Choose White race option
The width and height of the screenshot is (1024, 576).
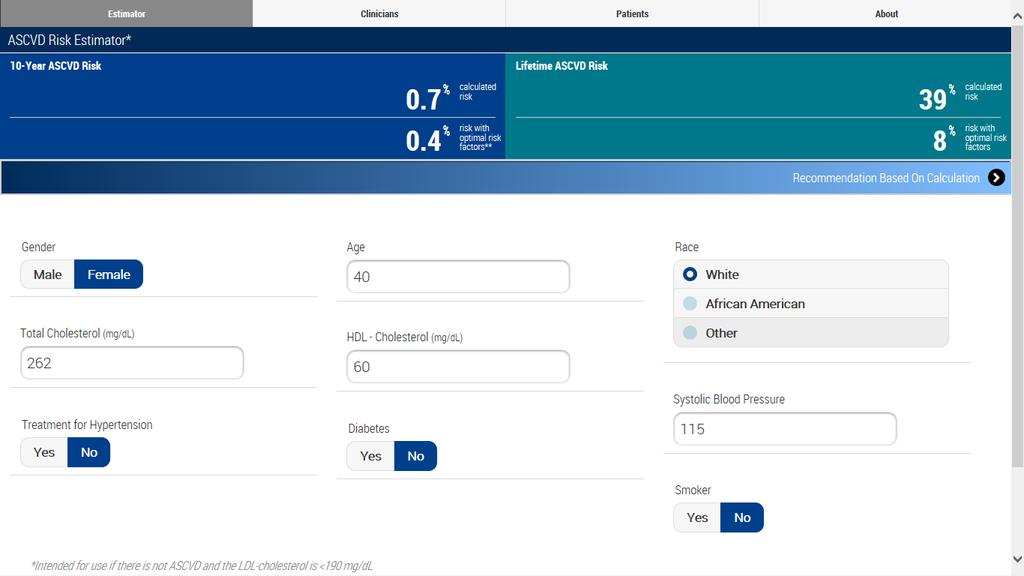[x=810, y=274]
